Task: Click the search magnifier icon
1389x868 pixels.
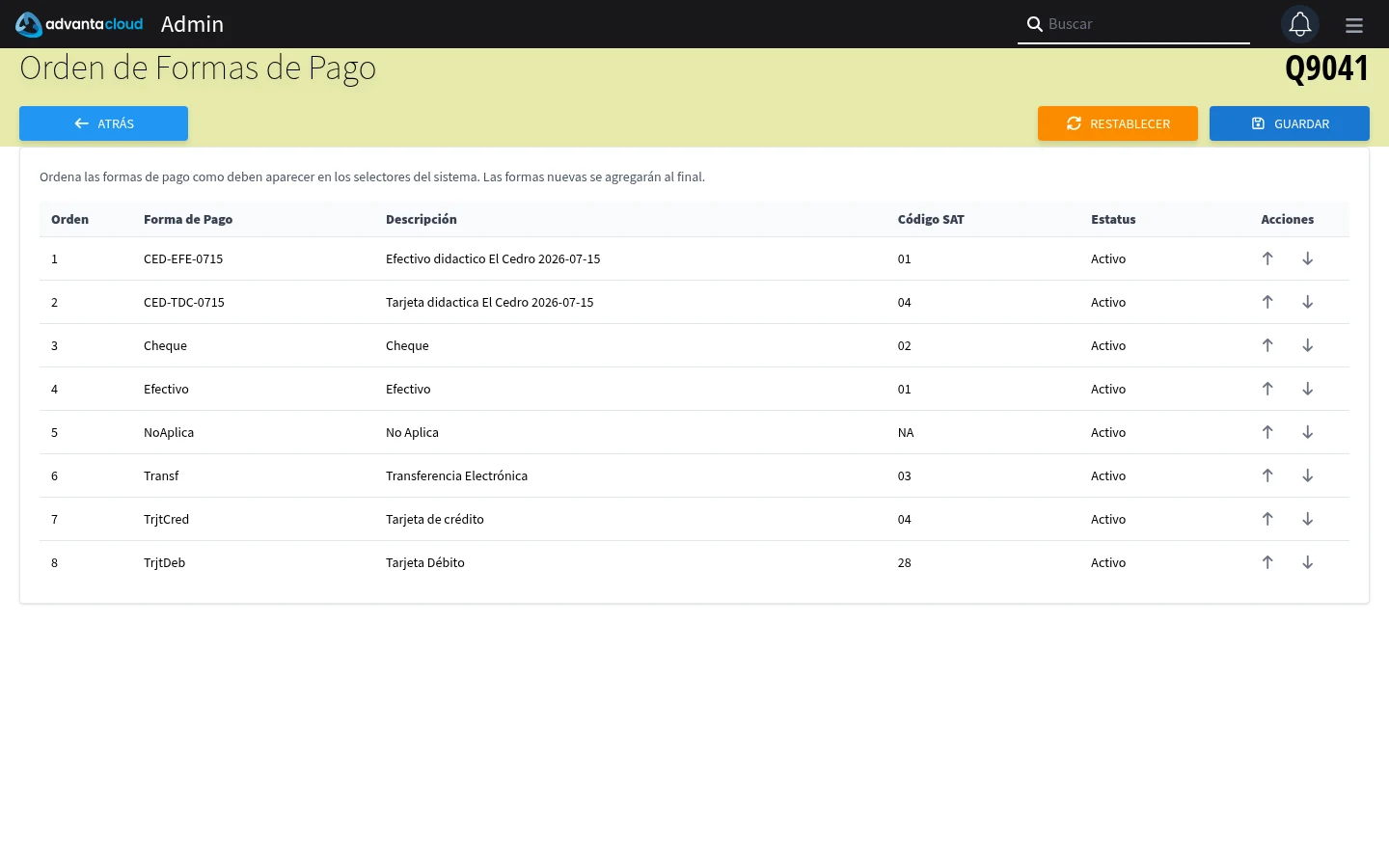Action: (1034, 24)
